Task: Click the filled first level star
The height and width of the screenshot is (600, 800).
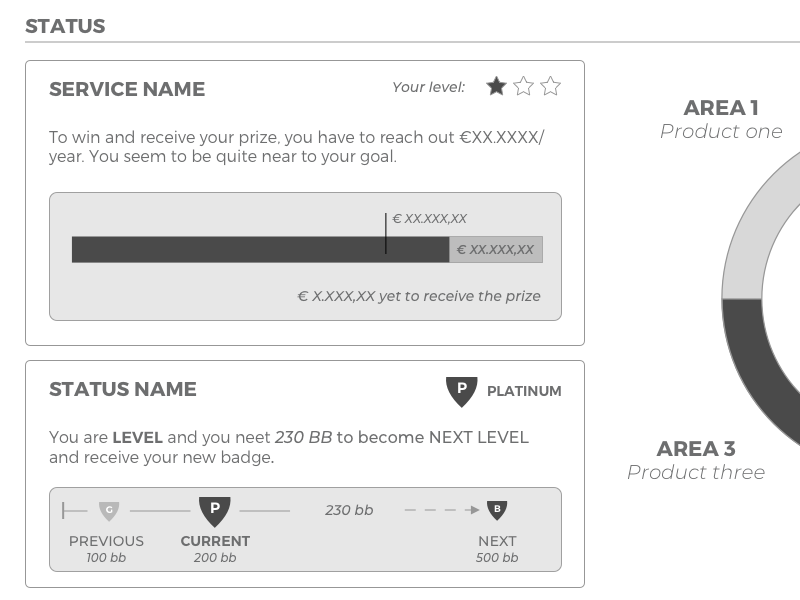Action: point(496,87)
